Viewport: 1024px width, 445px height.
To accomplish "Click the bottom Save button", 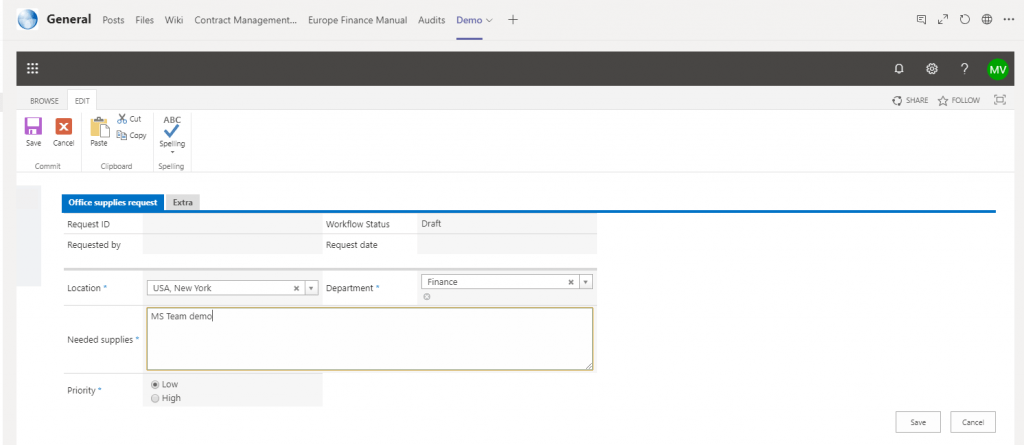I will click(918, 422).
